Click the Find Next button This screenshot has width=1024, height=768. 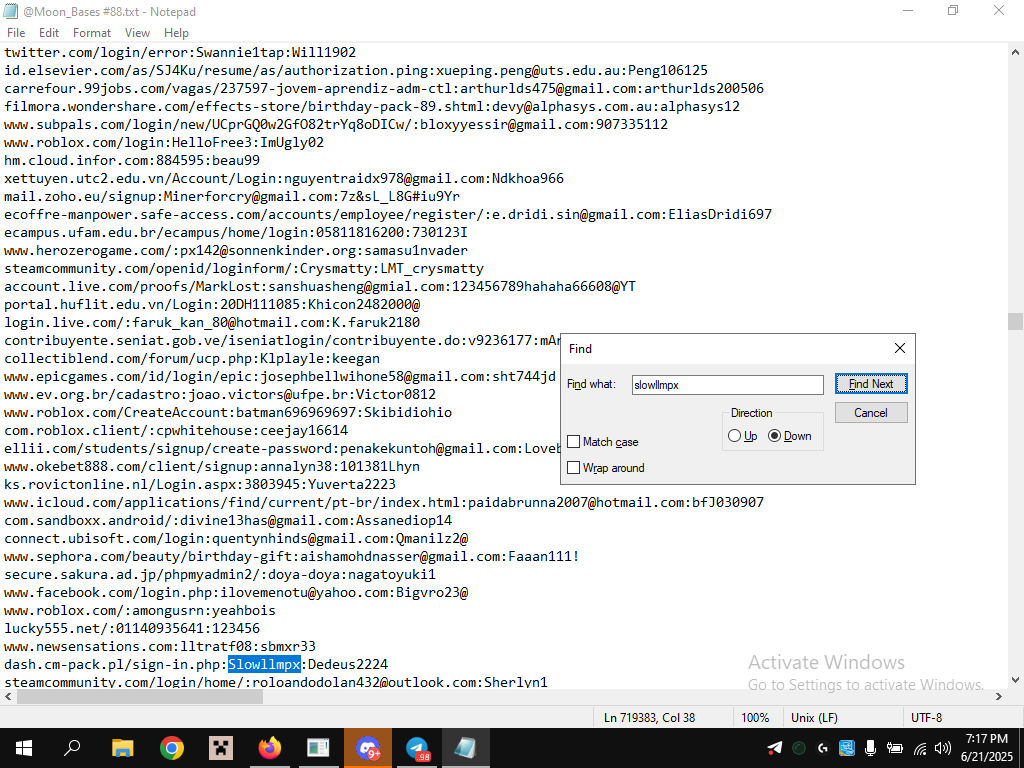point(871,384)
